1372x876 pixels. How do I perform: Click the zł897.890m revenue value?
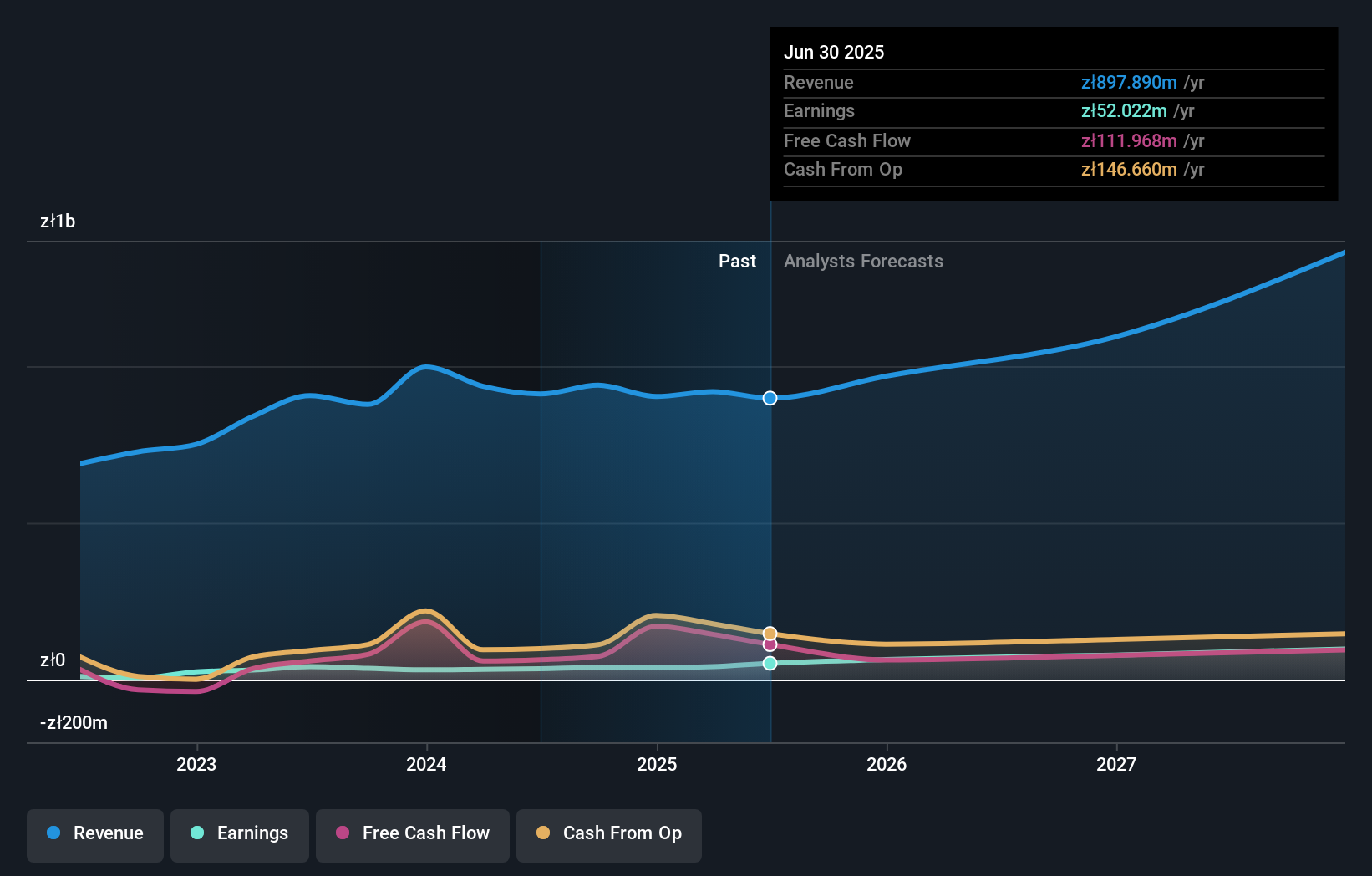click(1129, 83)
